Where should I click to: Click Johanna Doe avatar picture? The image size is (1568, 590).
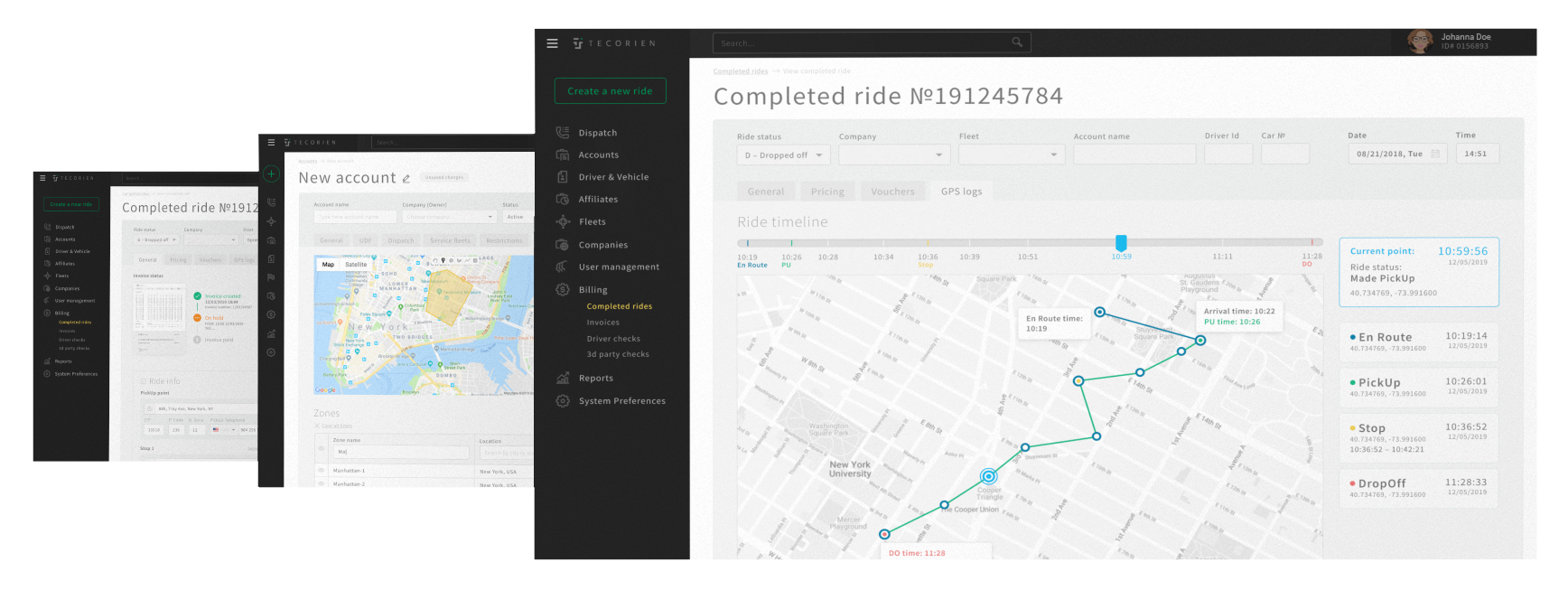1420,42
